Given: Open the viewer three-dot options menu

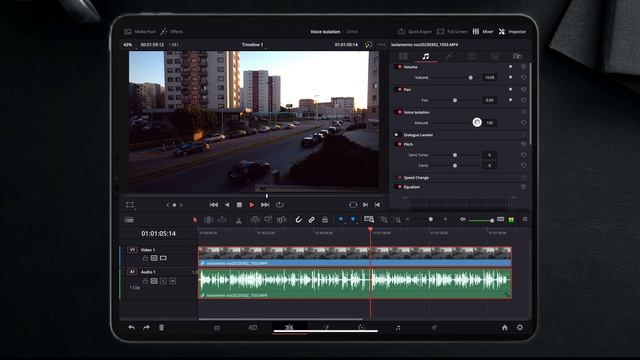Looking at the screenshot, I should coord(382,44).
